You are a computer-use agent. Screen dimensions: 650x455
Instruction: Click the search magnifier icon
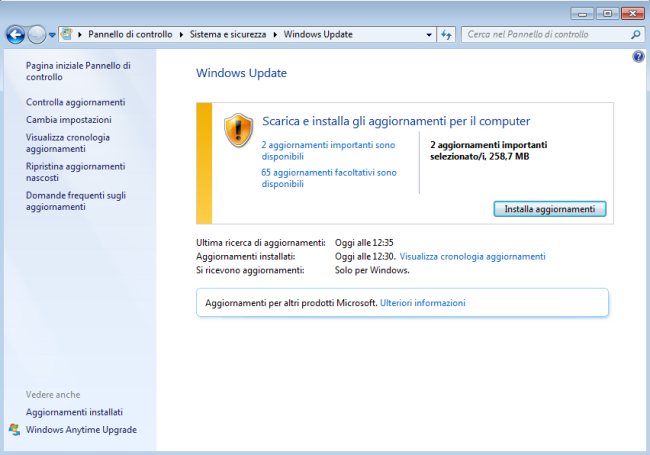(635, 35)
